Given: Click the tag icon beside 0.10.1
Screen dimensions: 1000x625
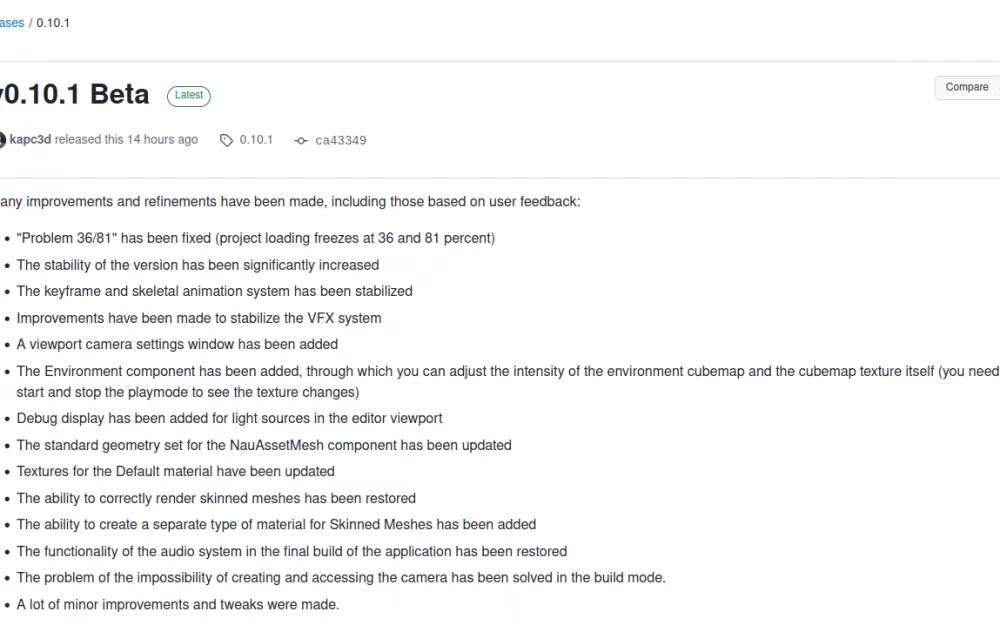Looking at the screenshot, I should [x=226, y=140].
